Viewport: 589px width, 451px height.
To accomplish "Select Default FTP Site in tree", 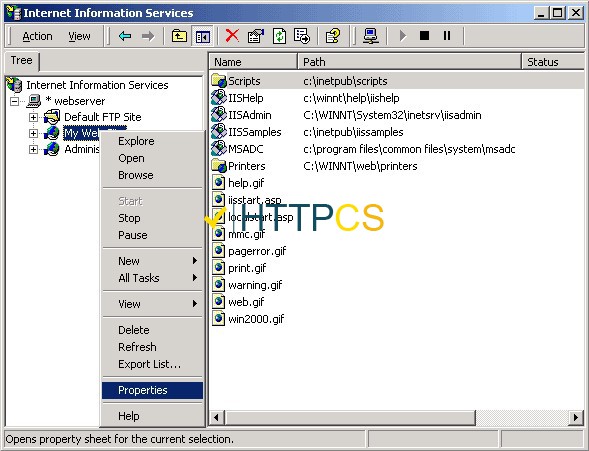I will click(103, 117).
